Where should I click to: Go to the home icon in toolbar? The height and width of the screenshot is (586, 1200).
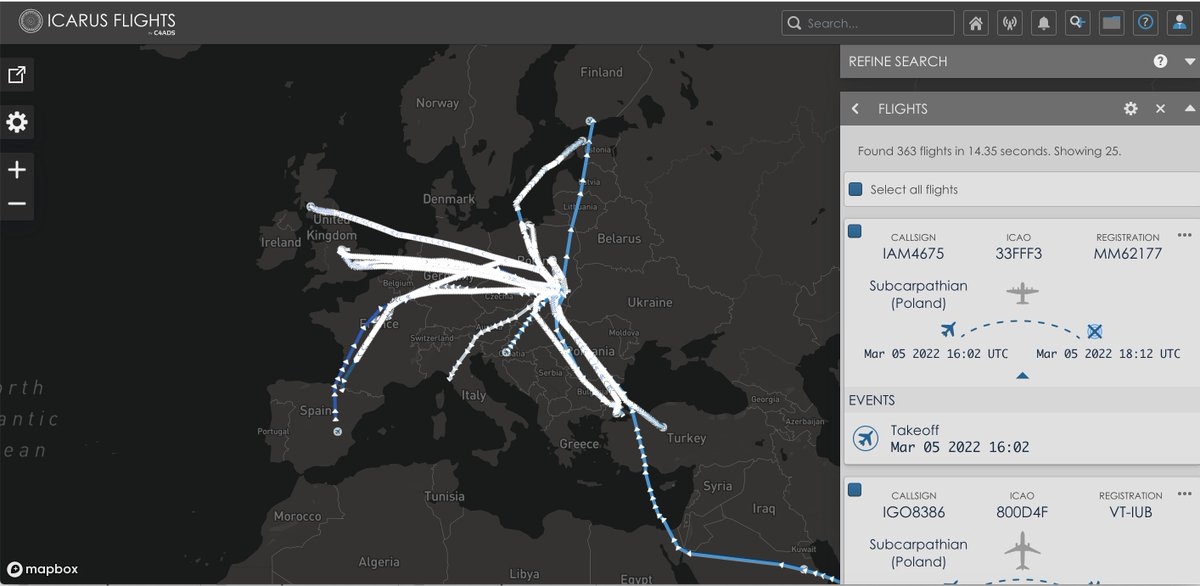click(977, 23)
